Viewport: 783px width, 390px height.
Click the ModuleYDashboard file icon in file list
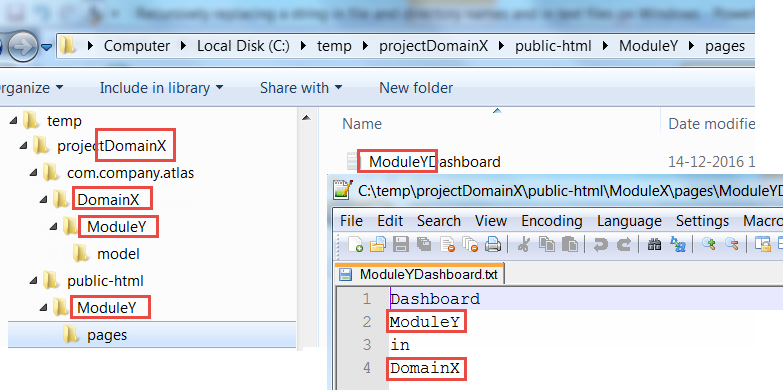pos(353,161)
